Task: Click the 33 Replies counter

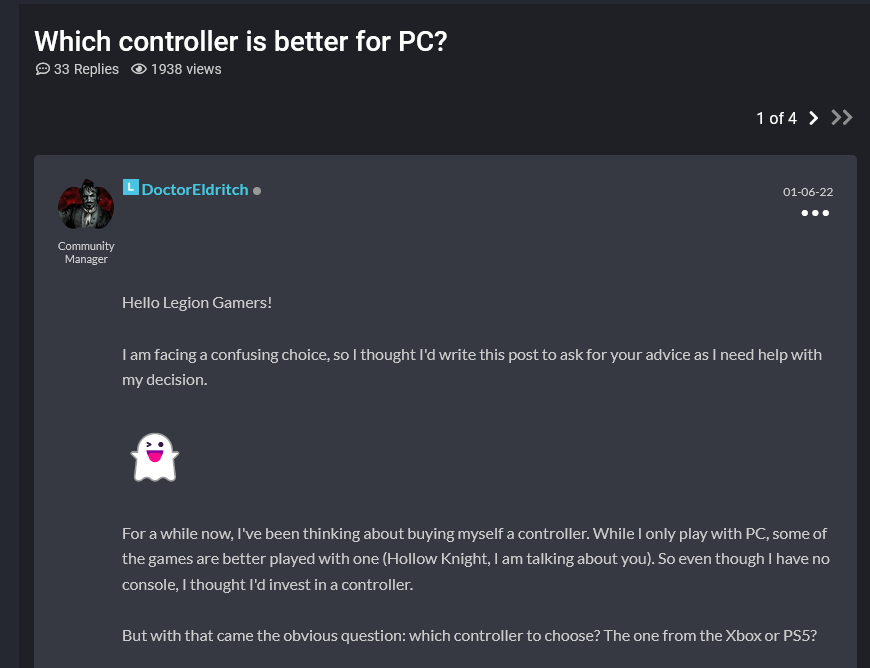Action: (x=85, y=69)
